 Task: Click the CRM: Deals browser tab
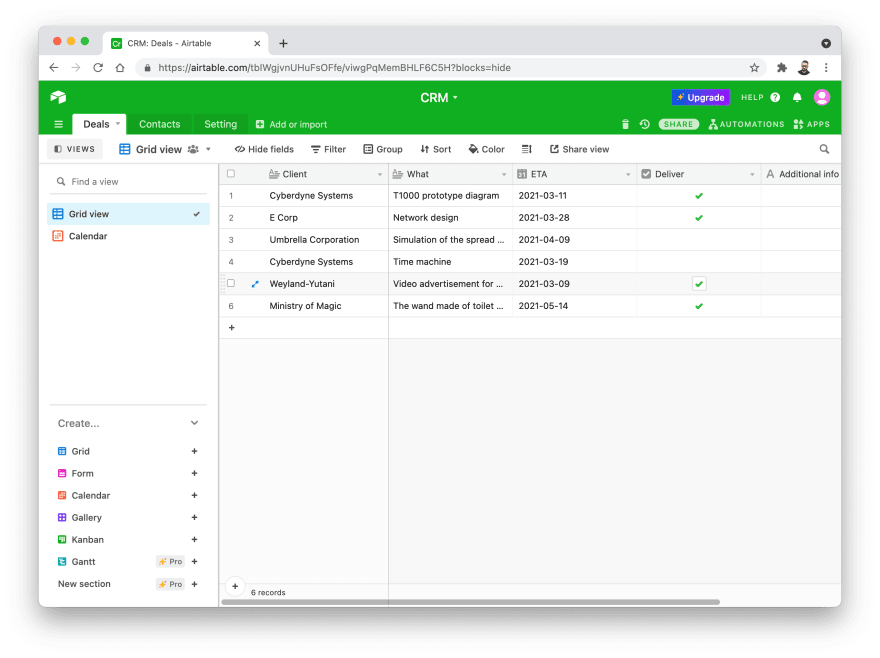point(185,43)
